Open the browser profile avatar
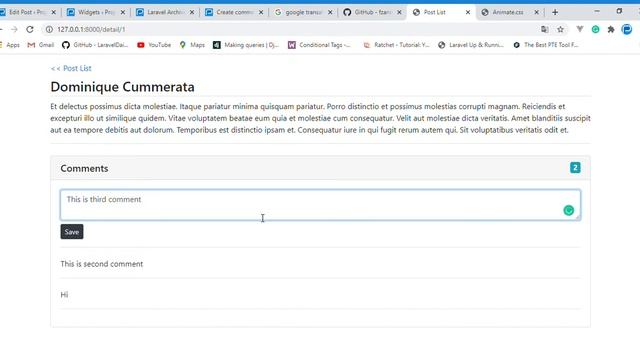Screen dimensions: 640x360 pyautogui.click(x=627, y=29)
